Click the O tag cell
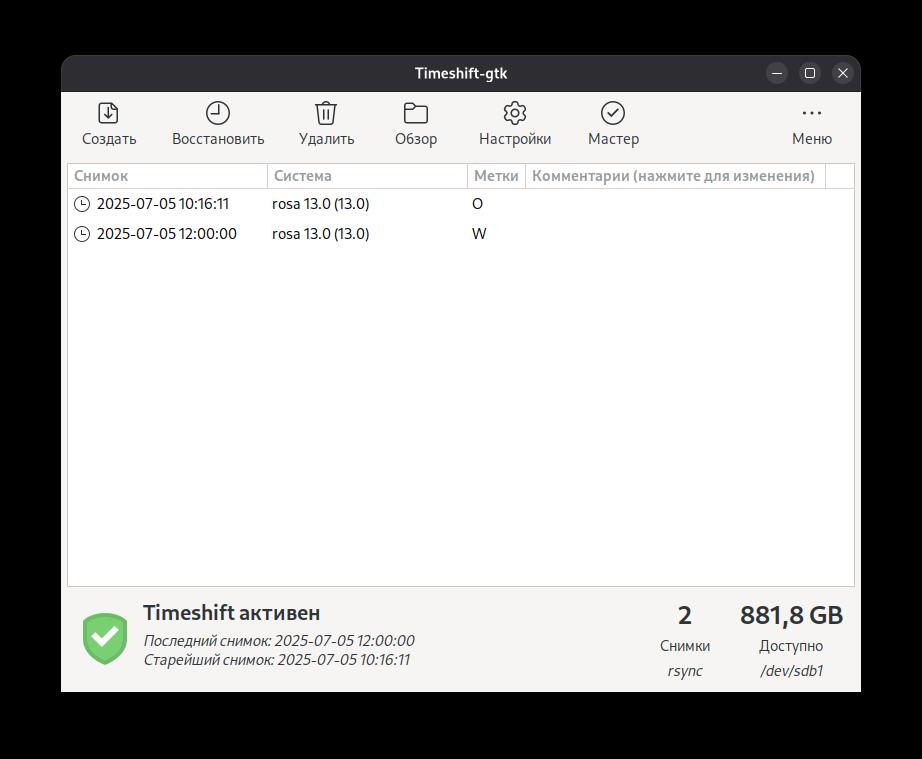The height and width of the screenshot is (759, 922). pos(477,204)
